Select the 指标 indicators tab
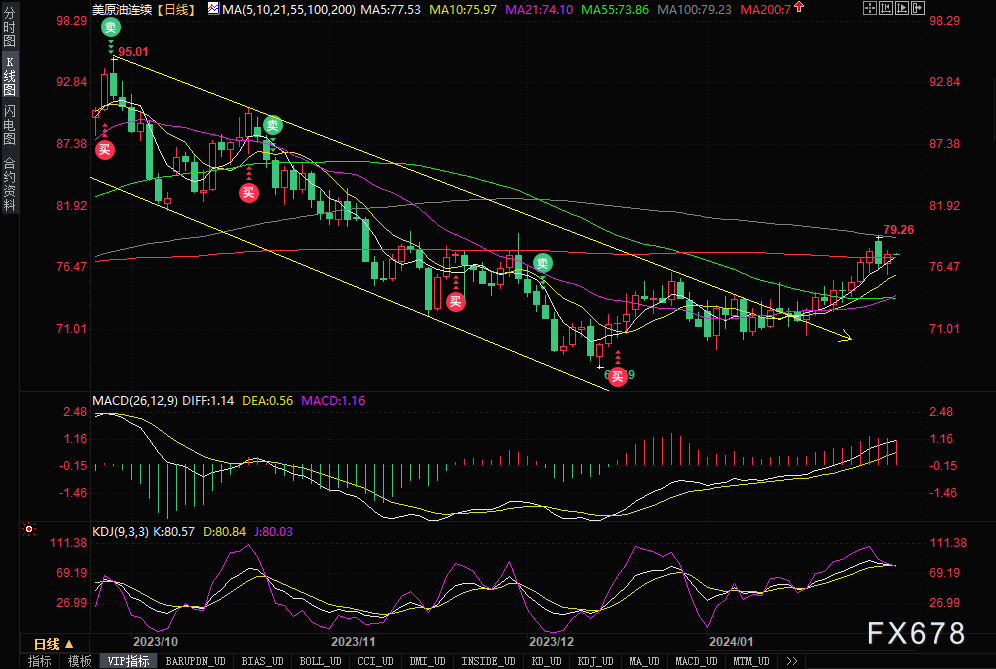996x669 pixels. tap(39, 661)
